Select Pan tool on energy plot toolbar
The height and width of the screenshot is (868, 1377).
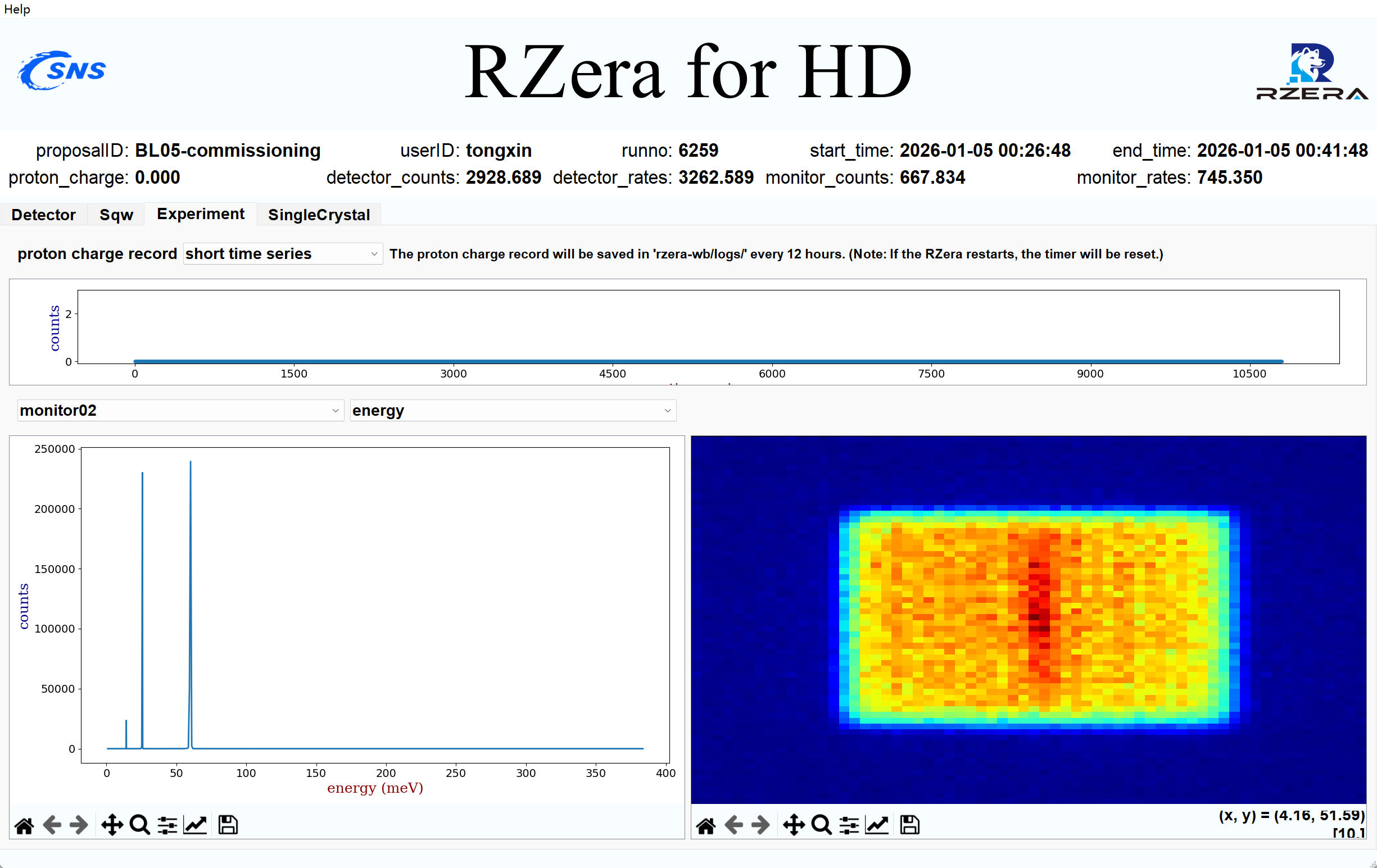coord(112,825)
